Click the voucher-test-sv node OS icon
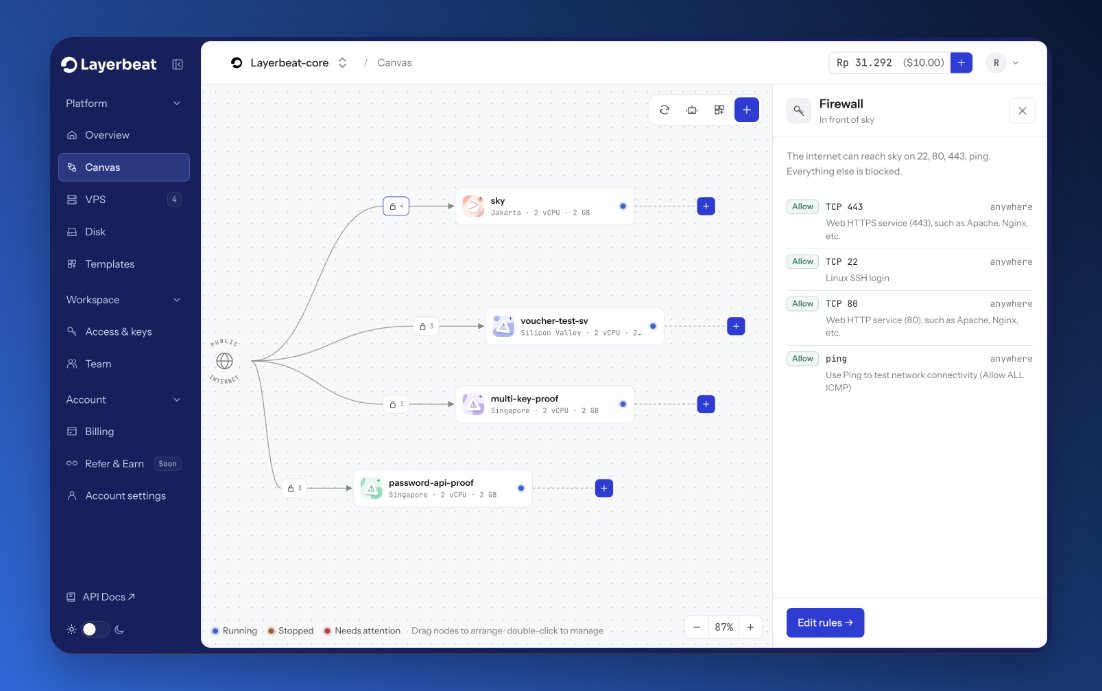Image resolution: width=1102 pixels, height=691 pixels. tap(503, 326)
